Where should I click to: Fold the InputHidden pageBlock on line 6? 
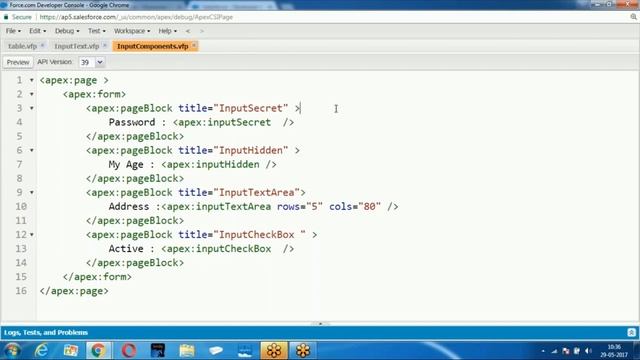31,151
